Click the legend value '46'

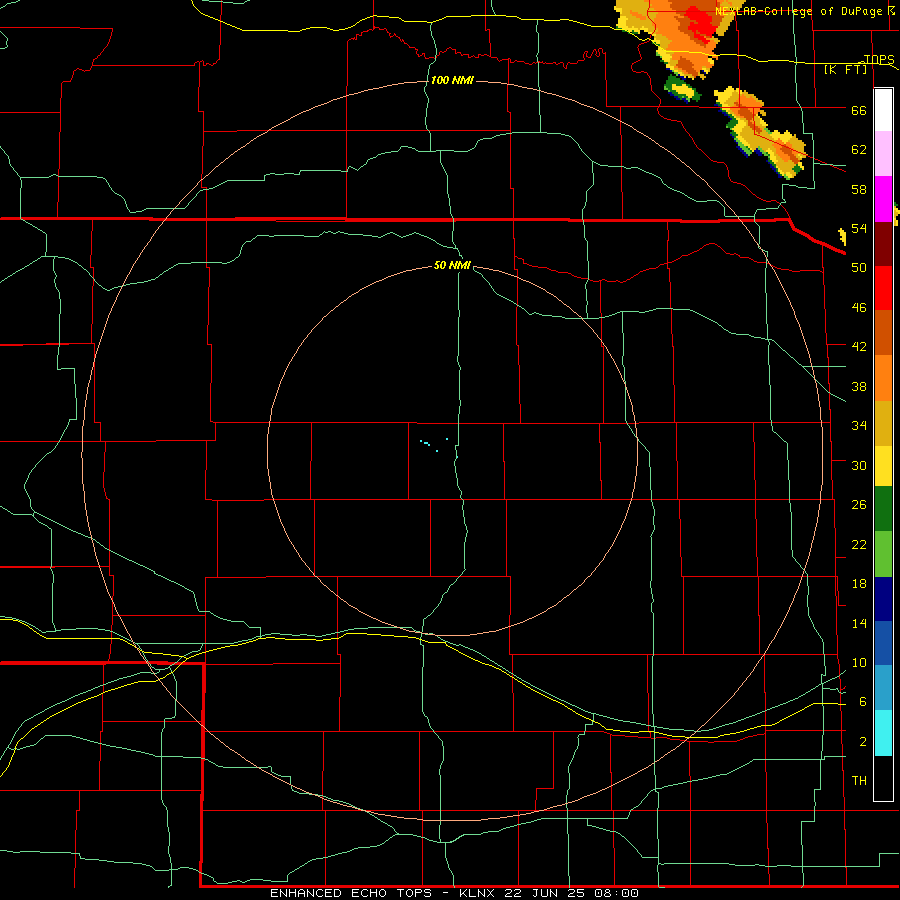[859, 308]
